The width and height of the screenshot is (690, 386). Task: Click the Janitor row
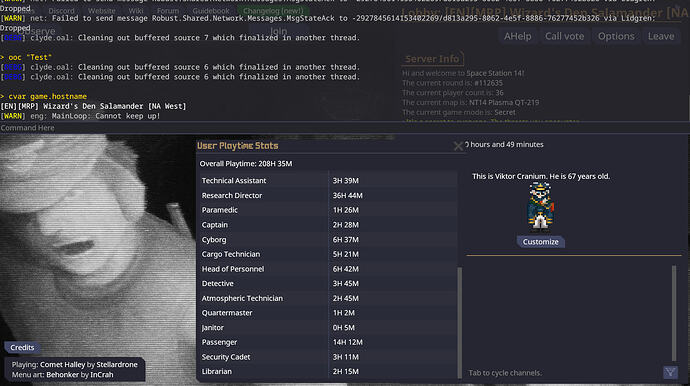(x=328, y=327)
